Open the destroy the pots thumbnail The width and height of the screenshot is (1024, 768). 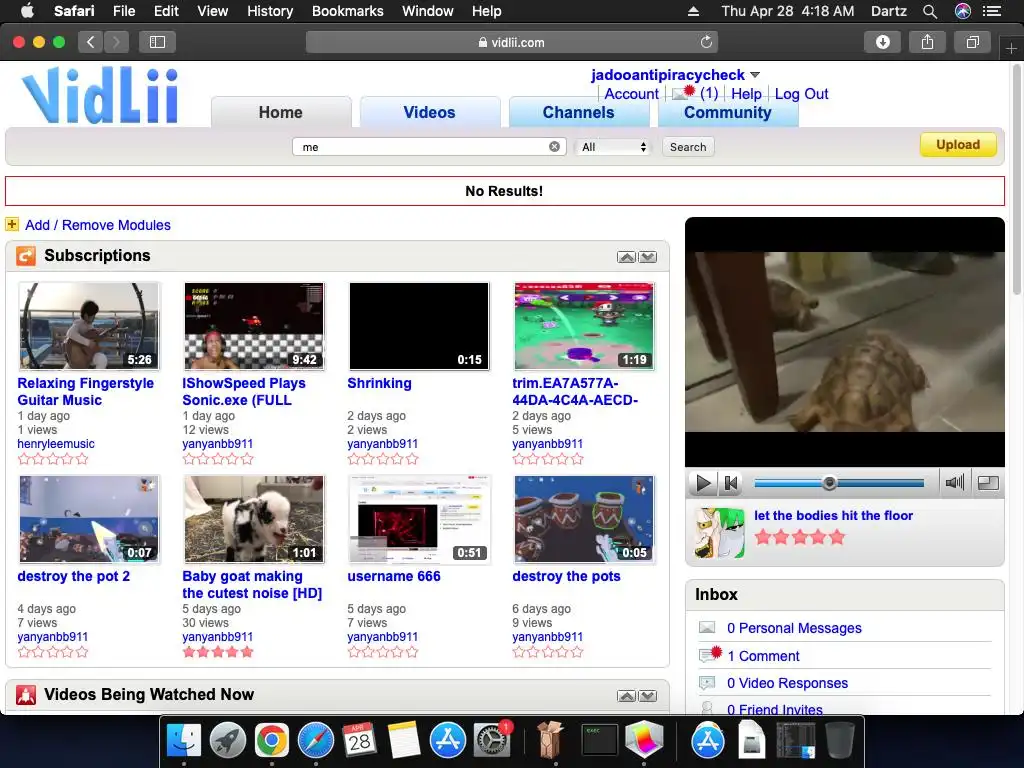[x=584, y=519]
